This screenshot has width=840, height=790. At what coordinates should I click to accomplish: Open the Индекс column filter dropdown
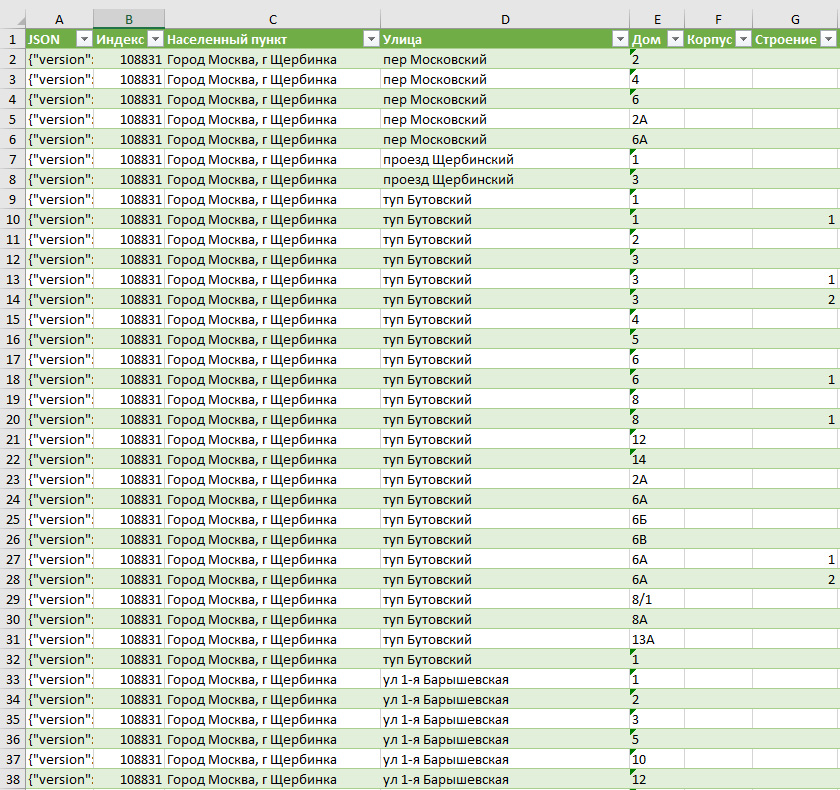(x=155, y=39)
